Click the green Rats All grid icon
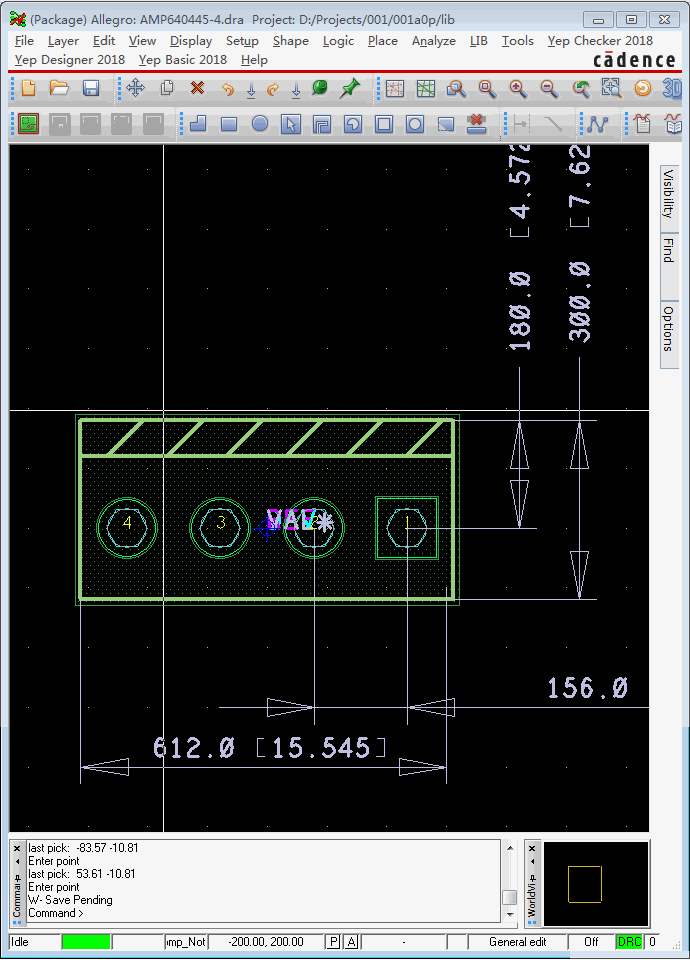 [x=426, y=89]
